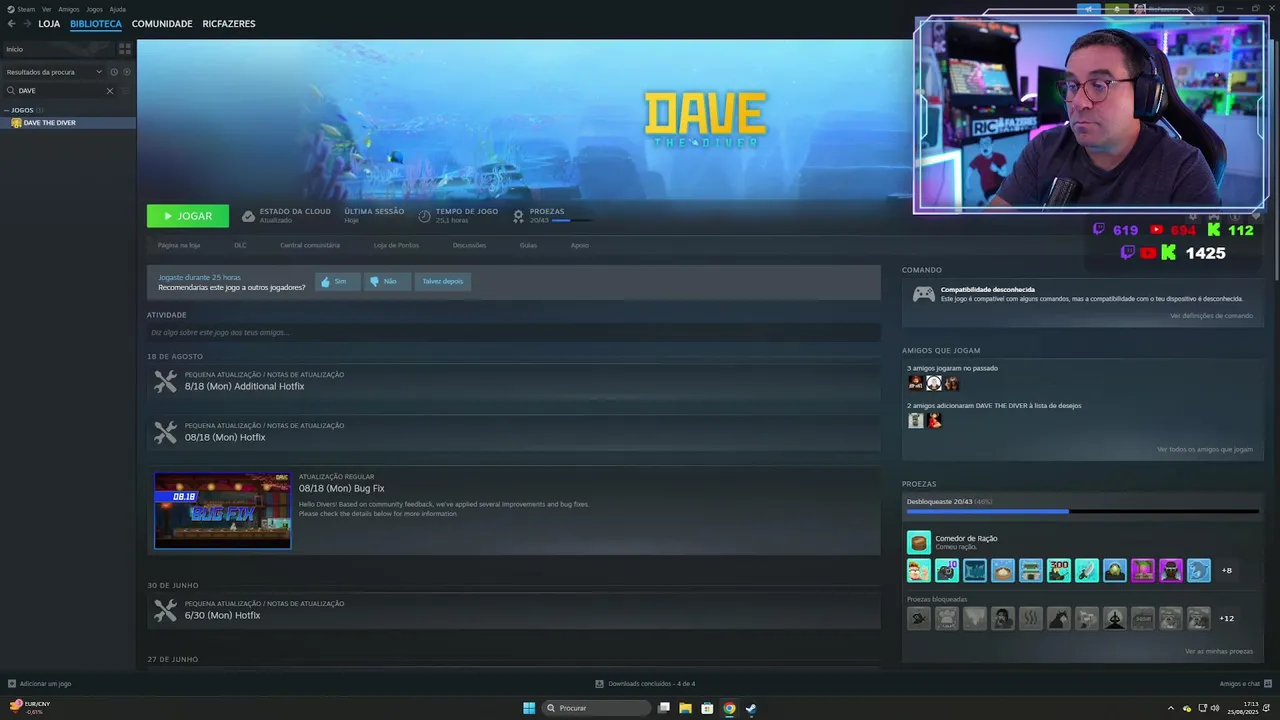Click the Não thumbs-down button

pos(386,282)
